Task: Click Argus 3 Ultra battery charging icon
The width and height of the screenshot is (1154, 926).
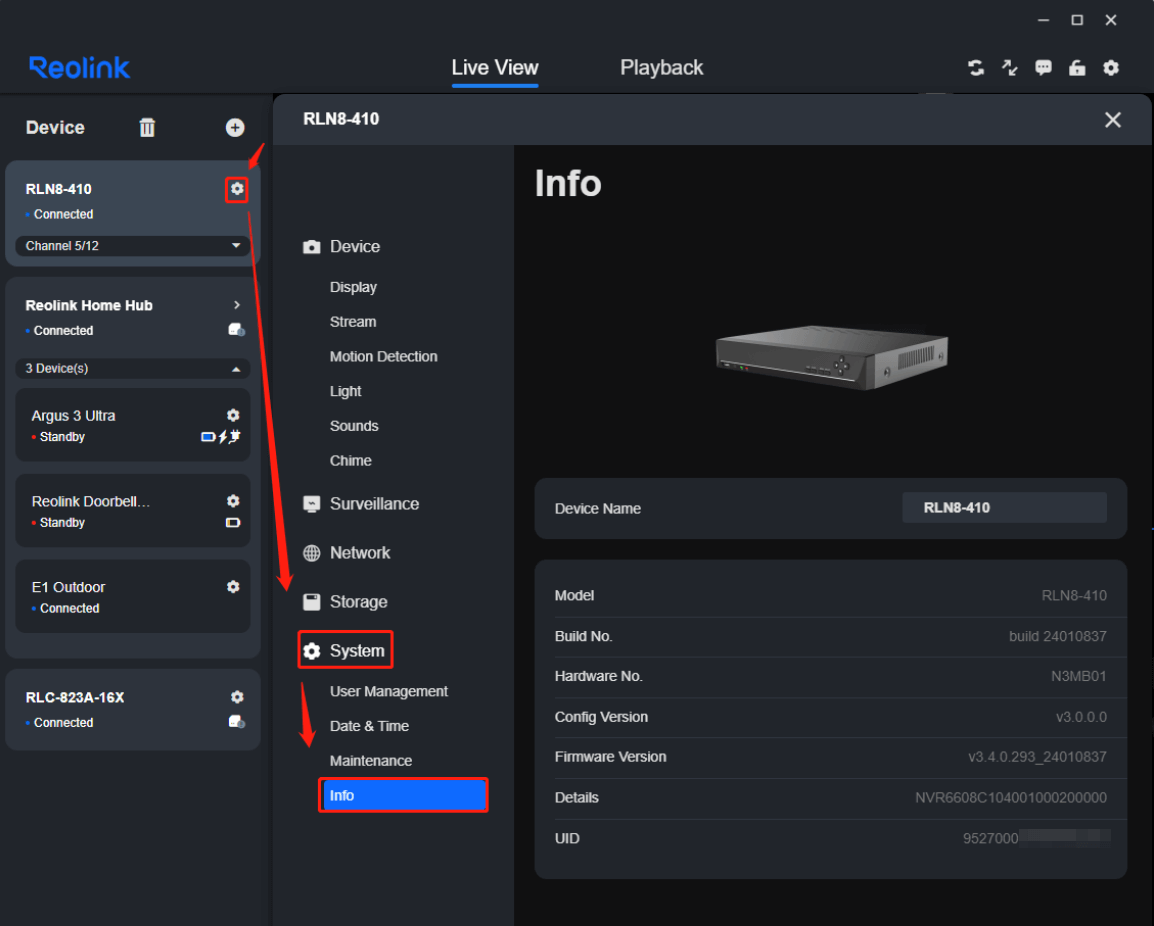Action: pos(221,437)
